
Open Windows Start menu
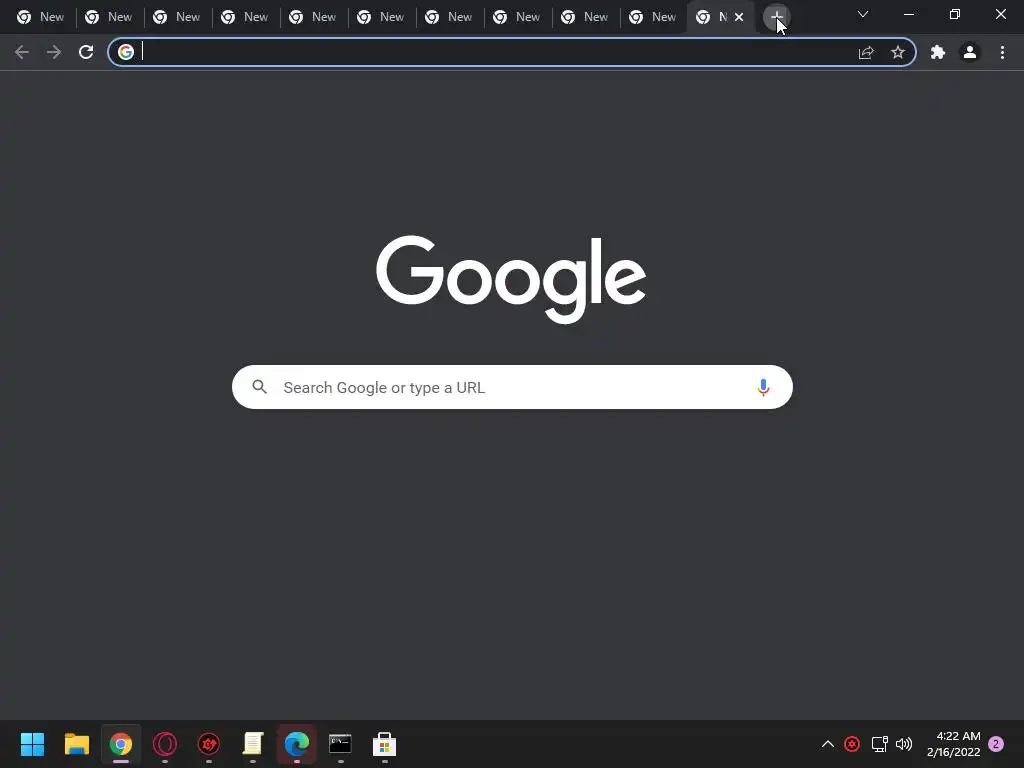(32, 744)
